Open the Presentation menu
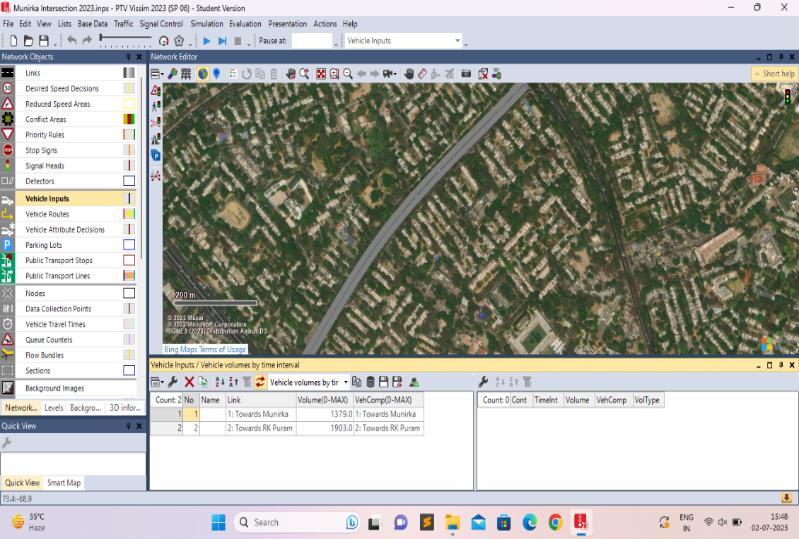 (287, 24)
